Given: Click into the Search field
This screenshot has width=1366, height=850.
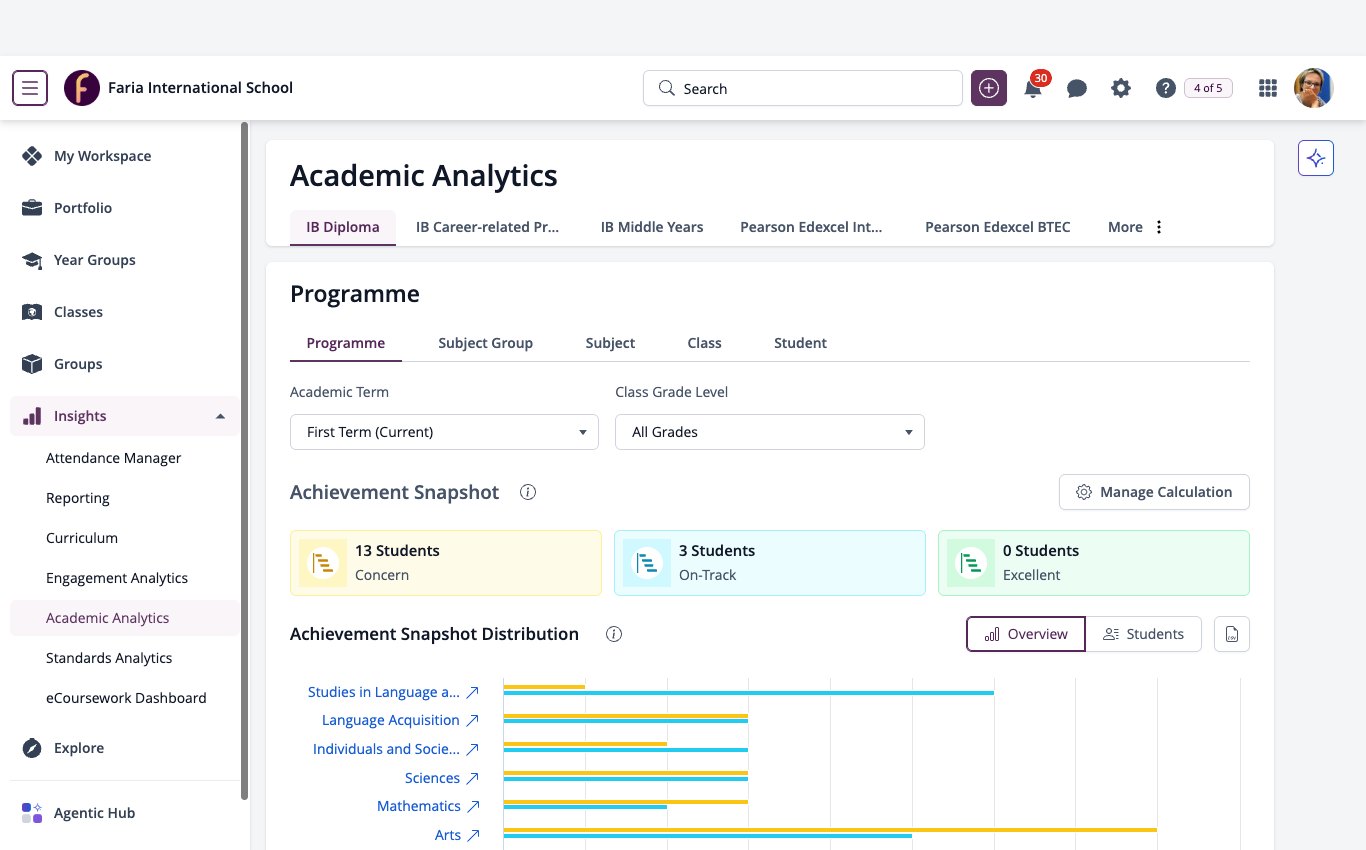Looking at the screenshot, I should [803, 88].
